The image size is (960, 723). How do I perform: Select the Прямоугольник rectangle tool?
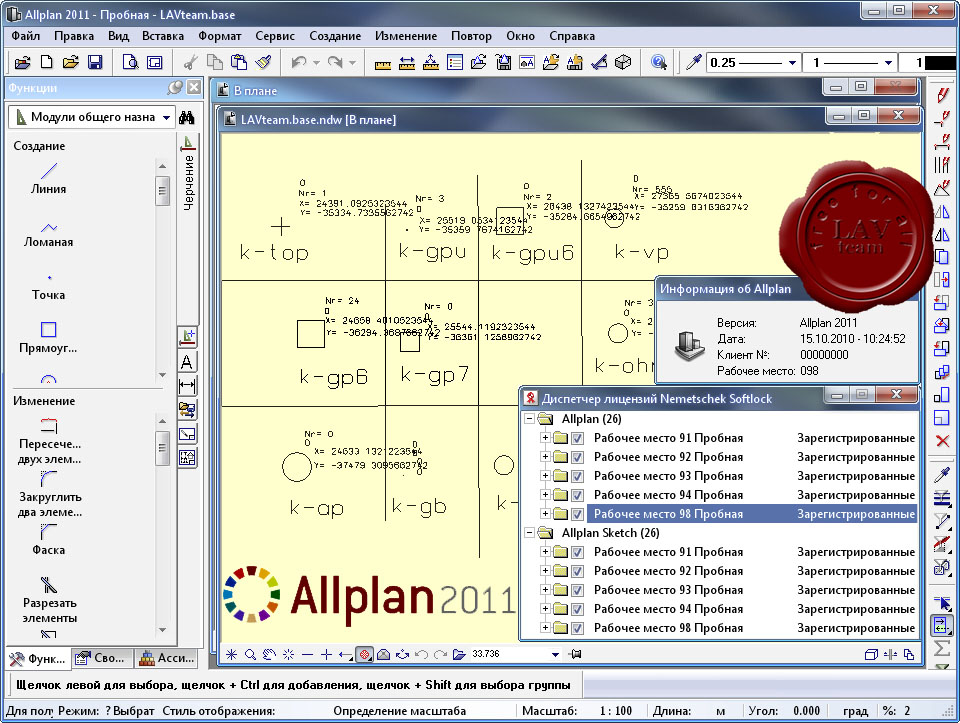[x=48, y=338]
